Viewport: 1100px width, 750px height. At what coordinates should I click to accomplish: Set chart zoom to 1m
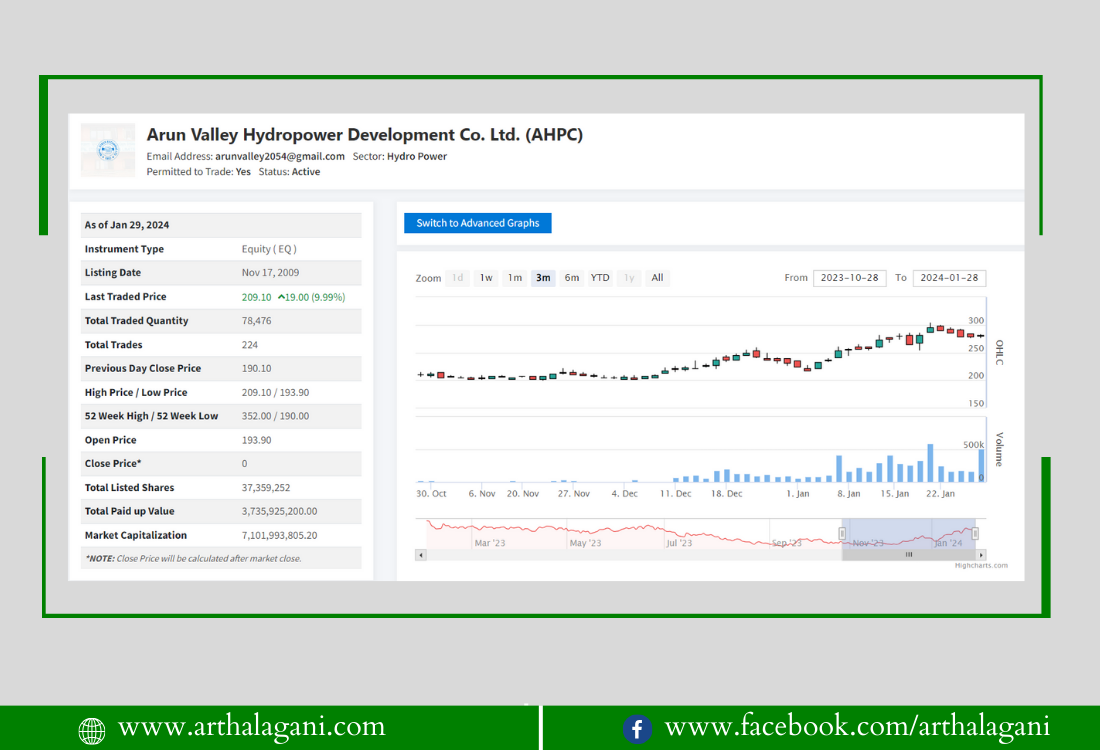pos(515,278)
